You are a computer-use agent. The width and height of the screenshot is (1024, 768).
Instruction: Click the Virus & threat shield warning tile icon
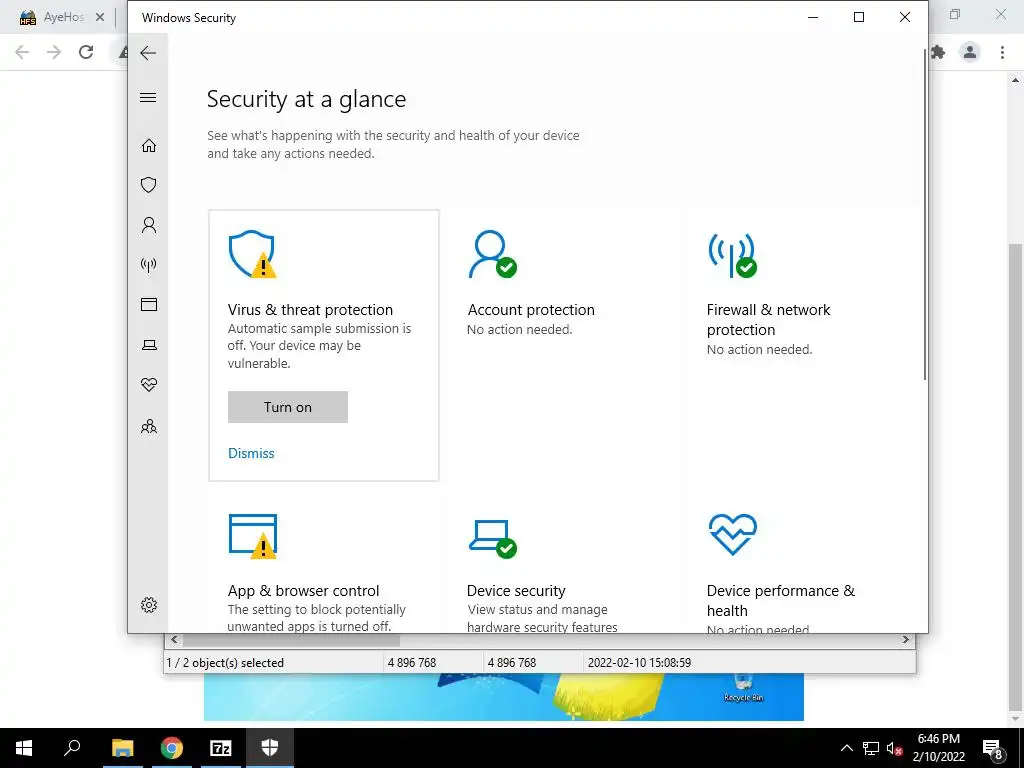point(252,254)
